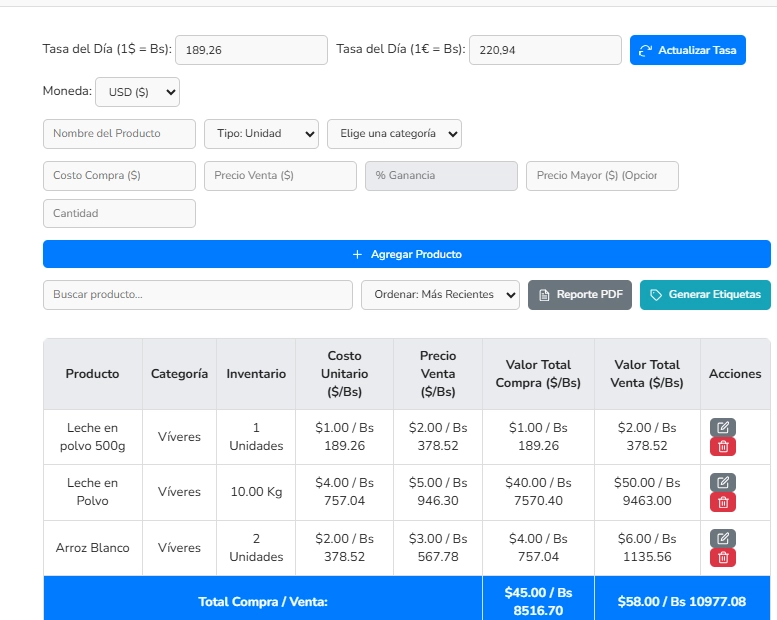Click the Cantidad input field
The height and width of the screenshot is (620, 777).
tap(119, 213)
